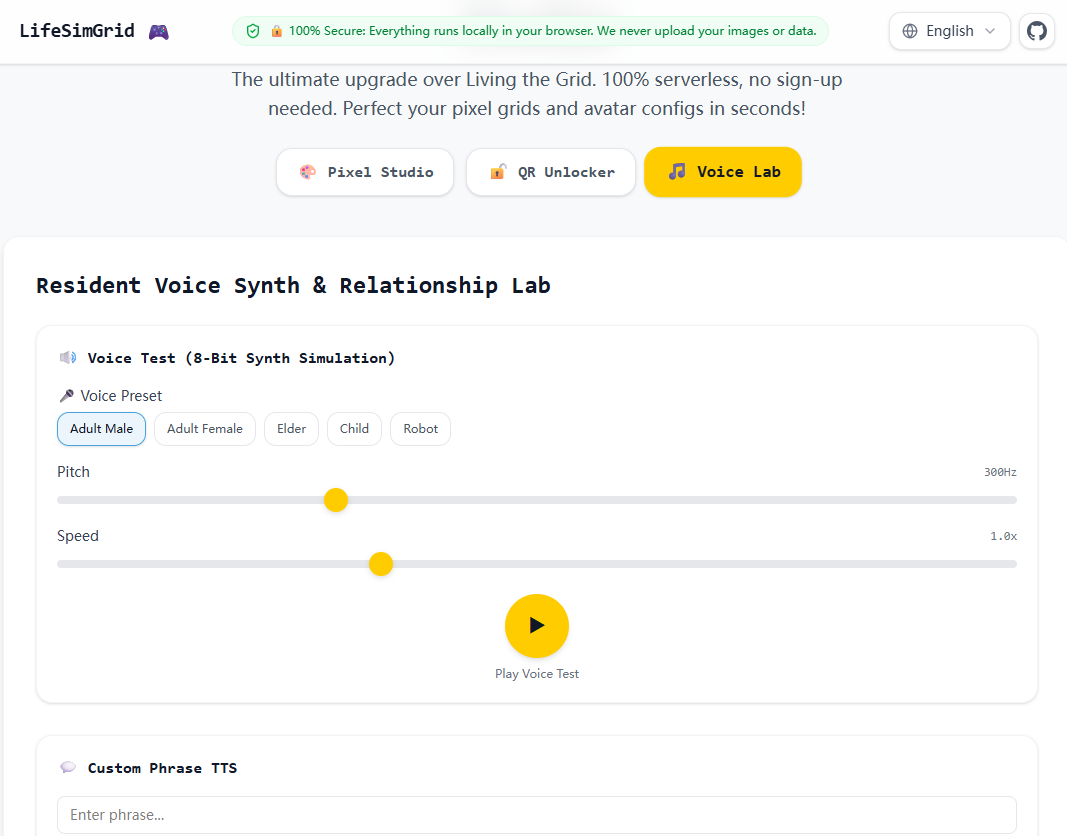Switch to the Pixel Studio tab
The image size is (1067, 836).
pyautogui.click(x=365, y=172)
